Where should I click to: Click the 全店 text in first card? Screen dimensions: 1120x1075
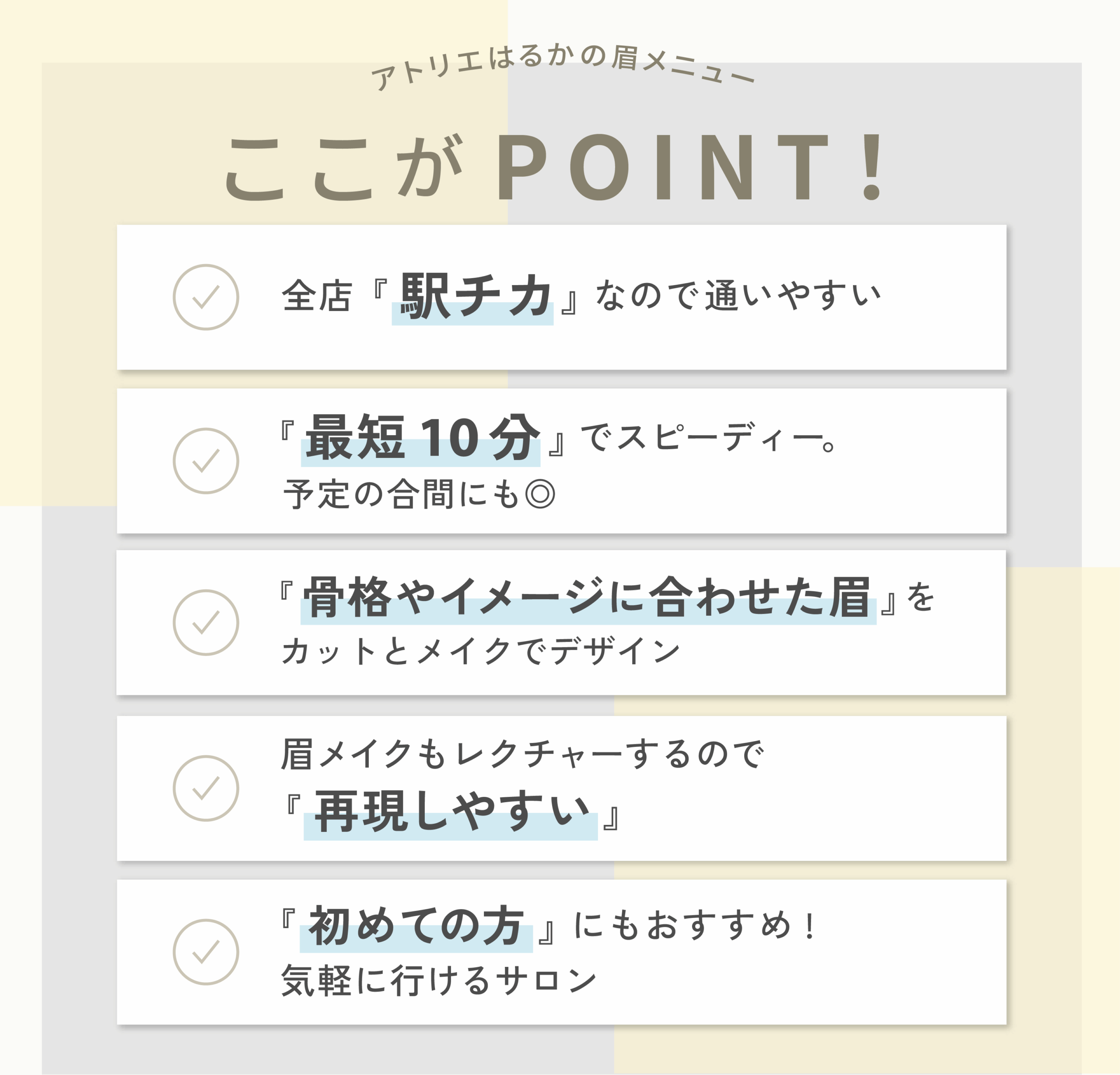coord(317,296)
